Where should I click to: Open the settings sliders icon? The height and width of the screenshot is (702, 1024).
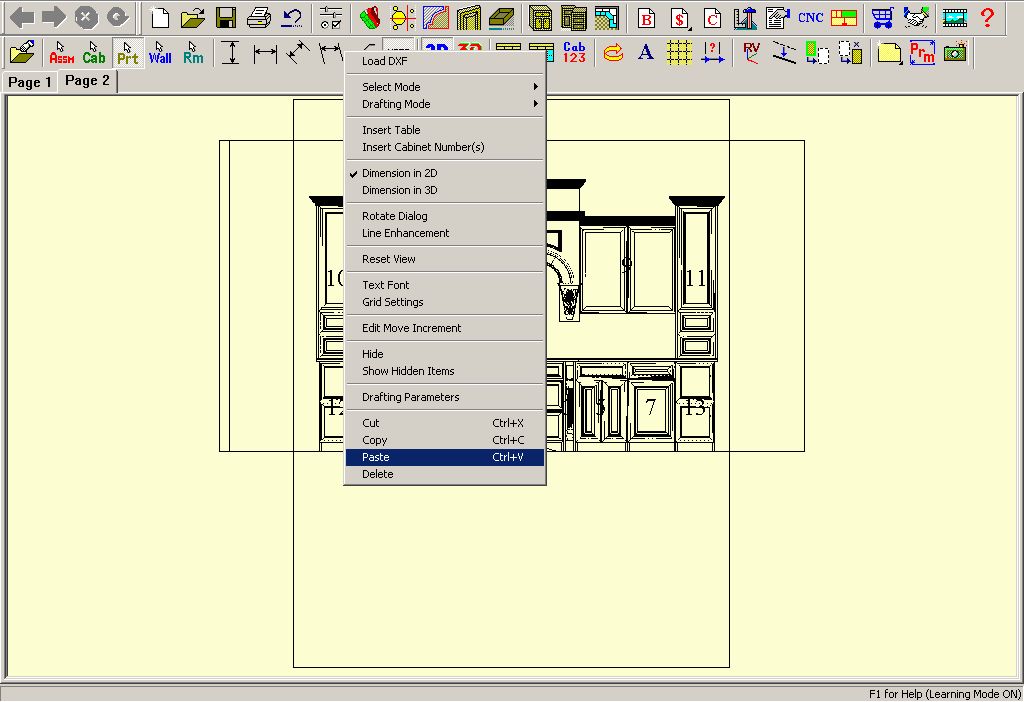(331, 18)
